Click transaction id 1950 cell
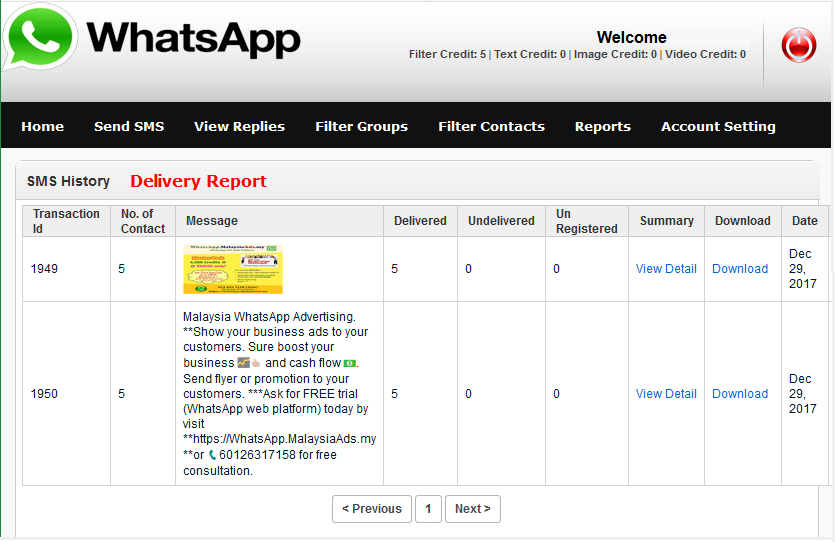The width and height of the screenshot is (837, 542). point(66,394)
